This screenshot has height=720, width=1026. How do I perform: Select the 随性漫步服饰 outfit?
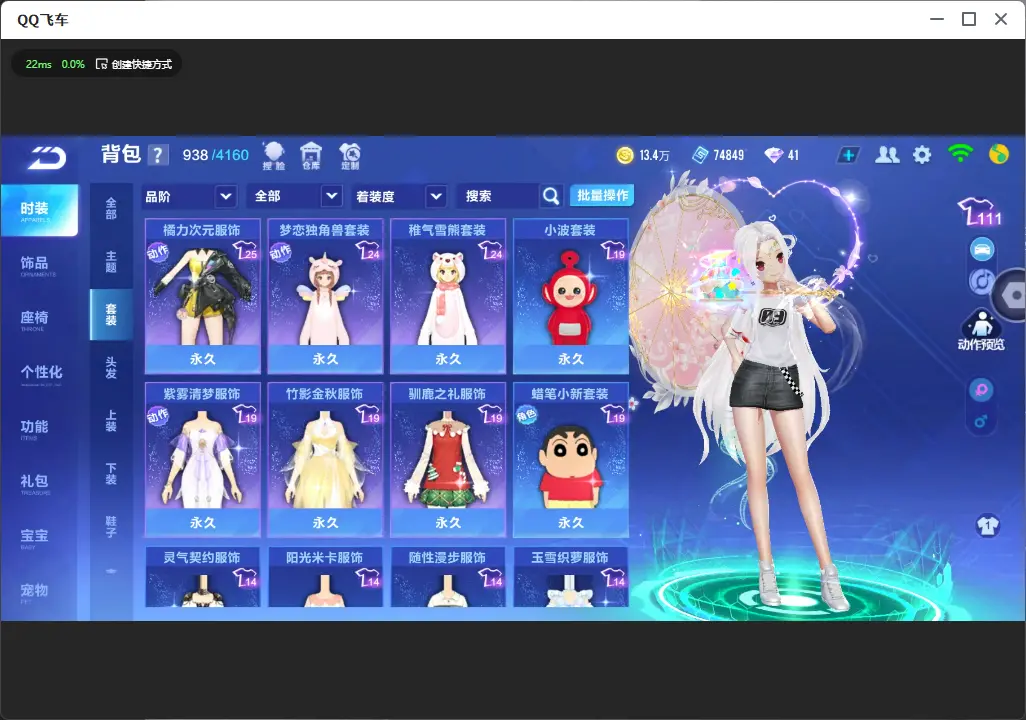coord(448,577)
